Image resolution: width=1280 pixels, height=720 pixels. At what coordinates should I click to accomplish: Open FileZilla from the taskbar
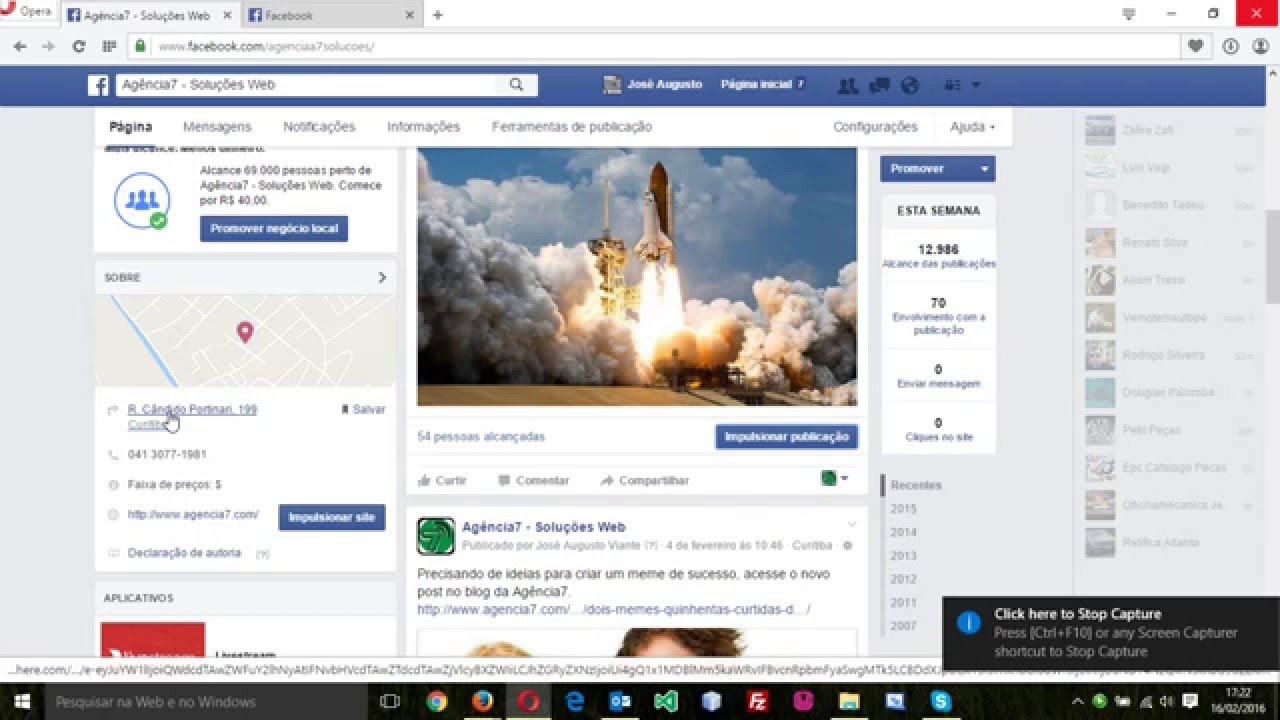[x=757, y=702]
